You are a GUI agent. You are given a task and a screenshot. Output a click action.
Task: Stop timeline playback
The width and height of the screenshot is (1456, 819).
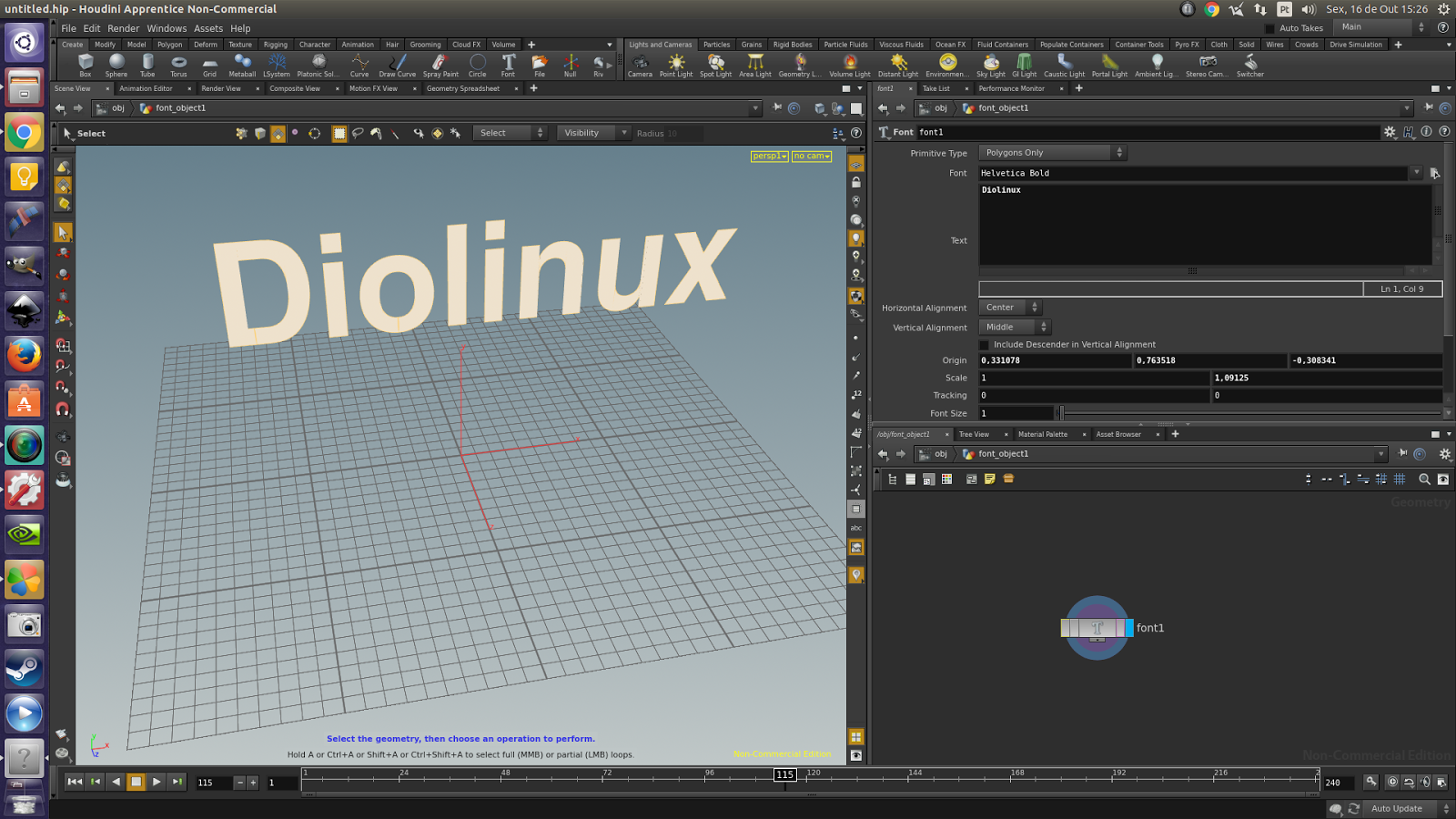coord(136,782)
